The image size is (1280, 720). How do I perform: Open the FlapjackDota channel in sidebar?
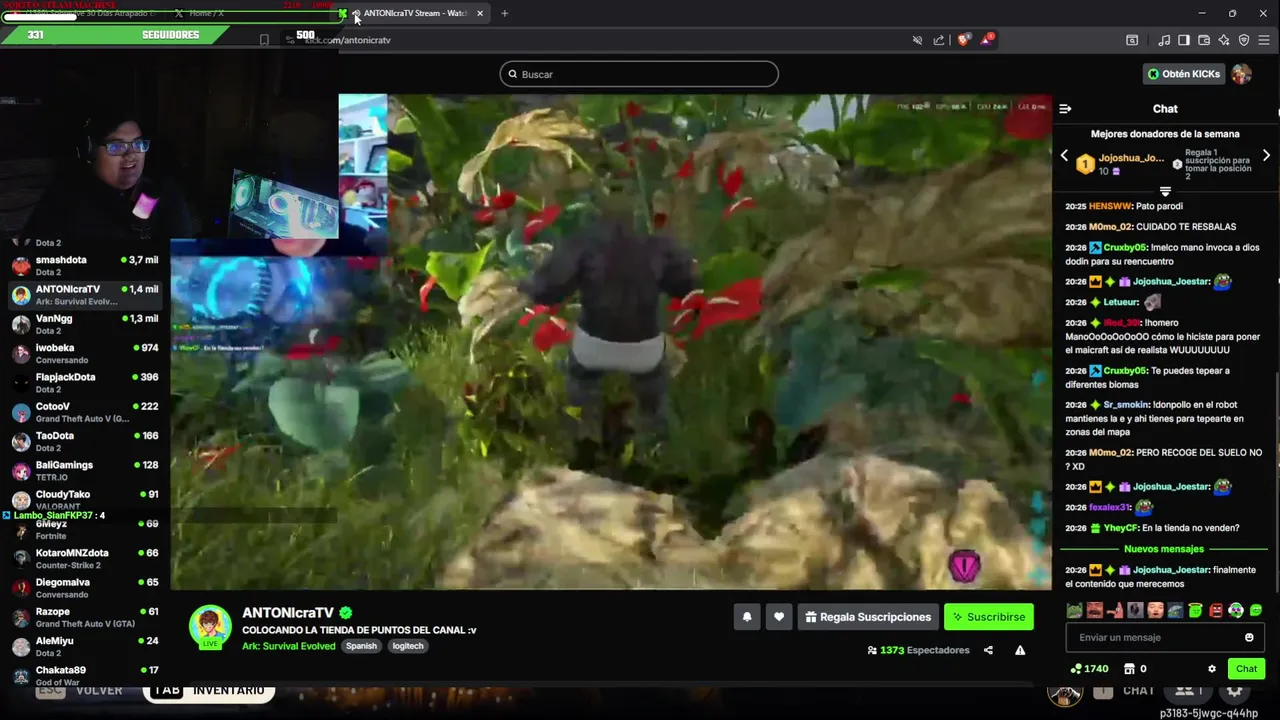(85, 383)
